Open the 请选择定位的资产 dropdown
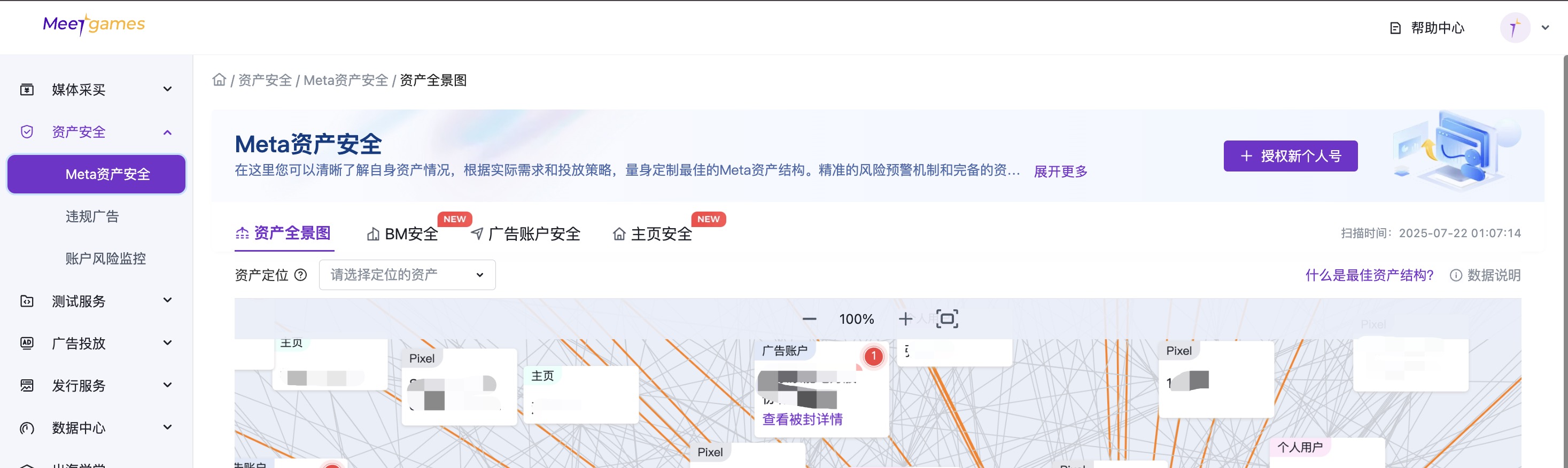Screen dimensions: 1568x468 407,275
